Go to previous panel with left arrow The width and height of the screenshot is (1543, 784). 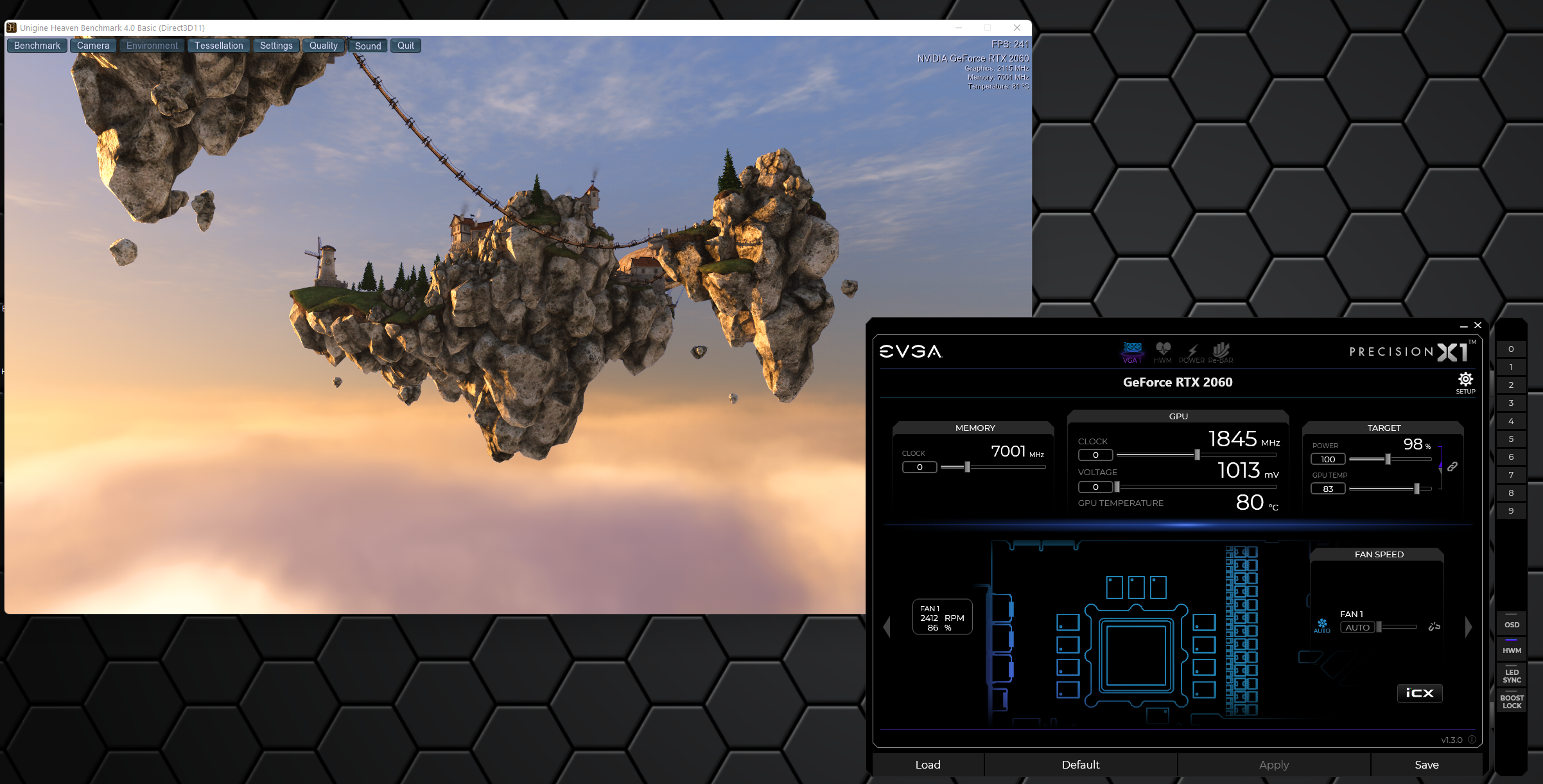[x=887, y=627]
